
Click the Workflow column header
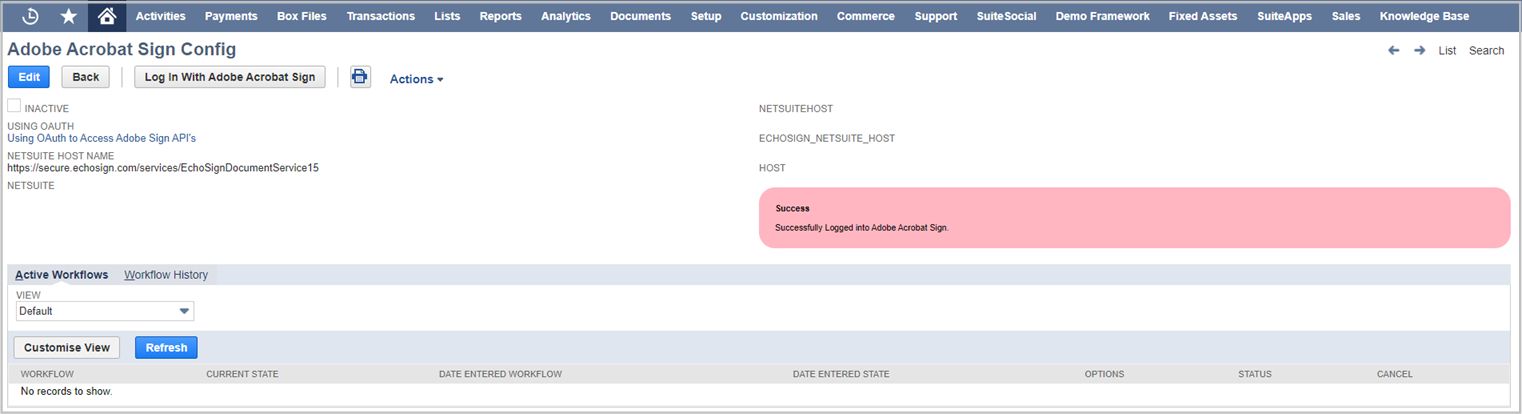[x=47, y=374]
